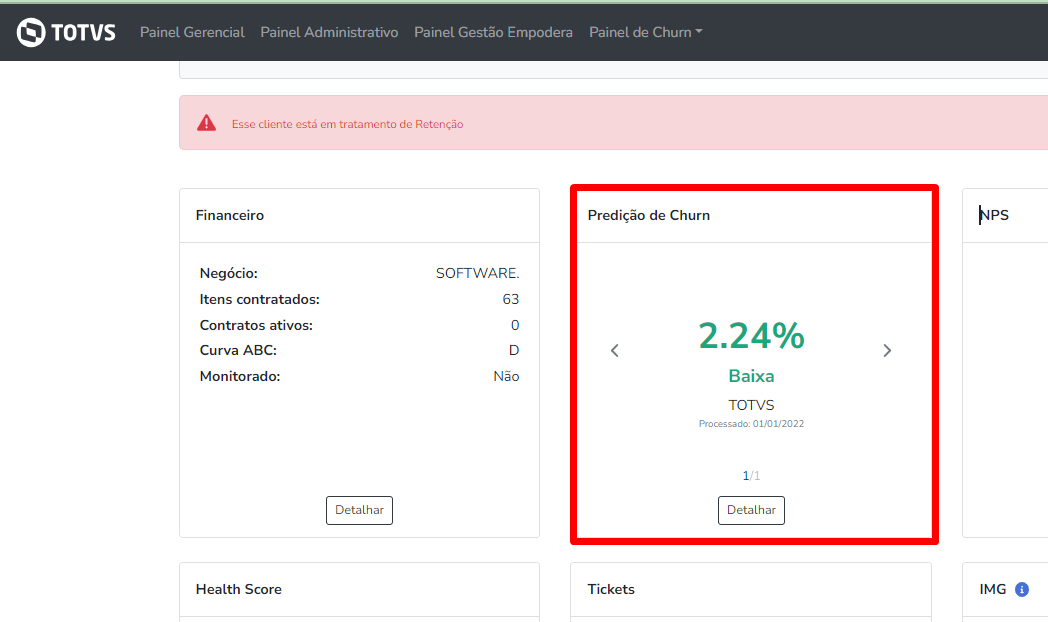Click the Predição de Churn card title

[649, 215]
